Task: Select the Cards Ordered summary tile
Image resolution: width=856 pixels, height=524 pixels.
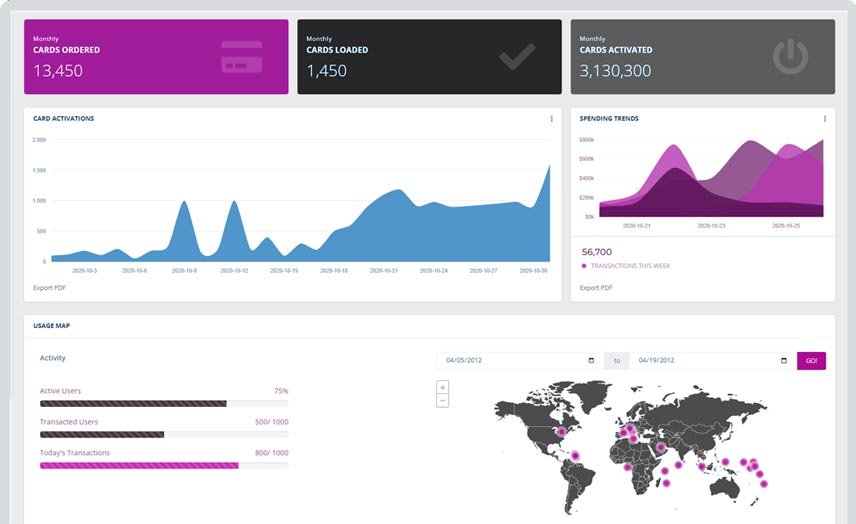Action: click(156, 57)
